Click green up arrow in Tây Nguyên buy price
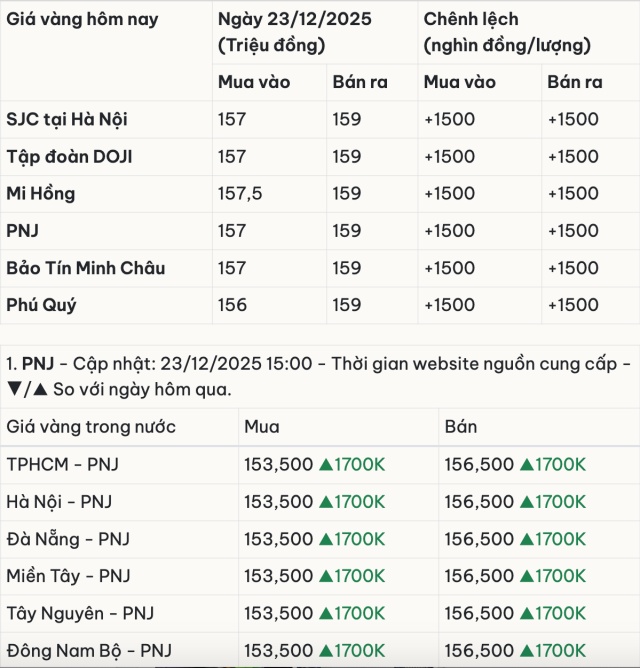The width and height of the screenshot is (640, 668). click(x=325, y=613)
